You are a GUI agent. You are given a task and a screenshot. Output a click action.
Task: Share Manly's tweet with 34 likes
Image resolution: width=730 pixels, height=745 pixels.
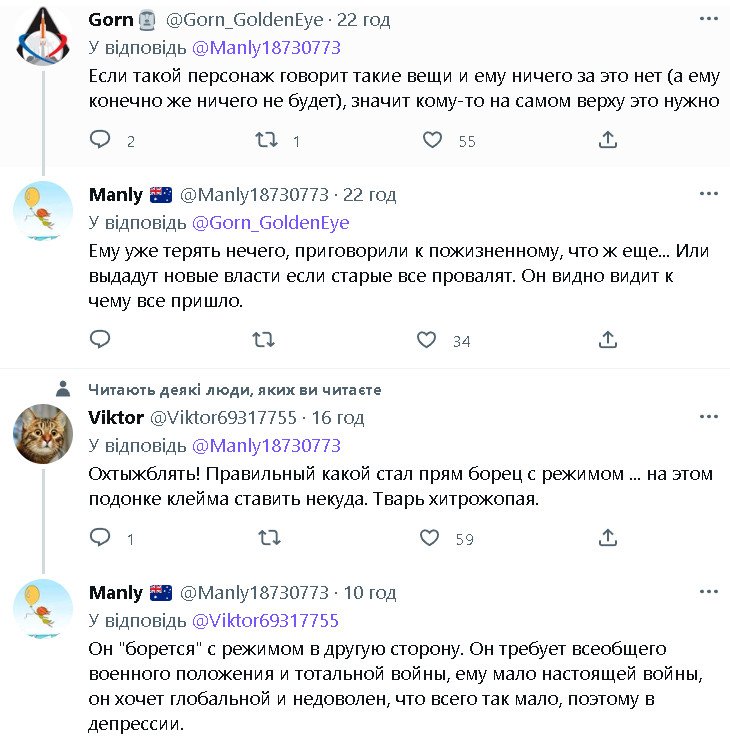(607, 340)
